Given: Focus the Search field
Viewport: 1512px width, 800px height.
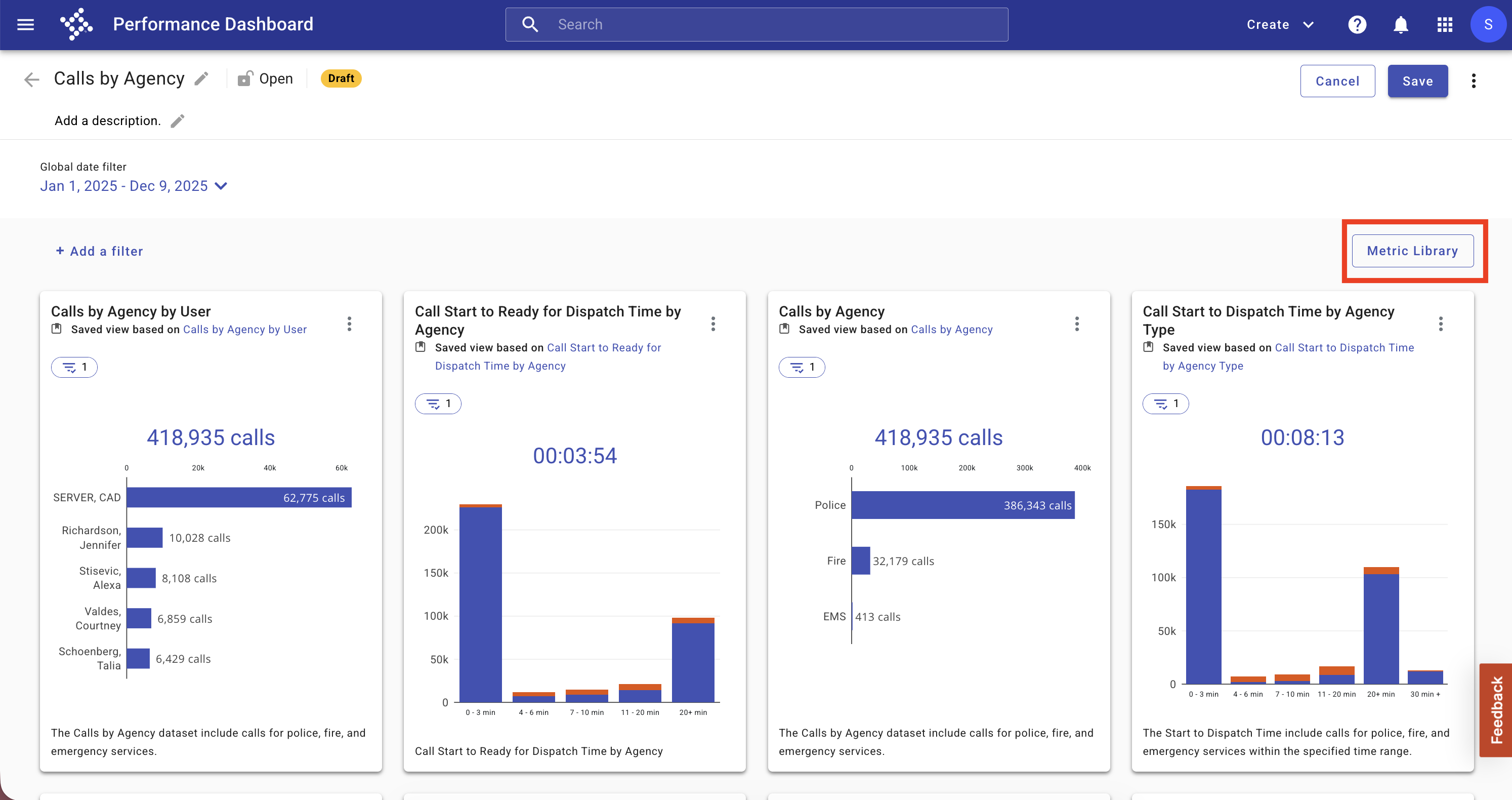Looking at the screenshot, I should coord(757,25).
